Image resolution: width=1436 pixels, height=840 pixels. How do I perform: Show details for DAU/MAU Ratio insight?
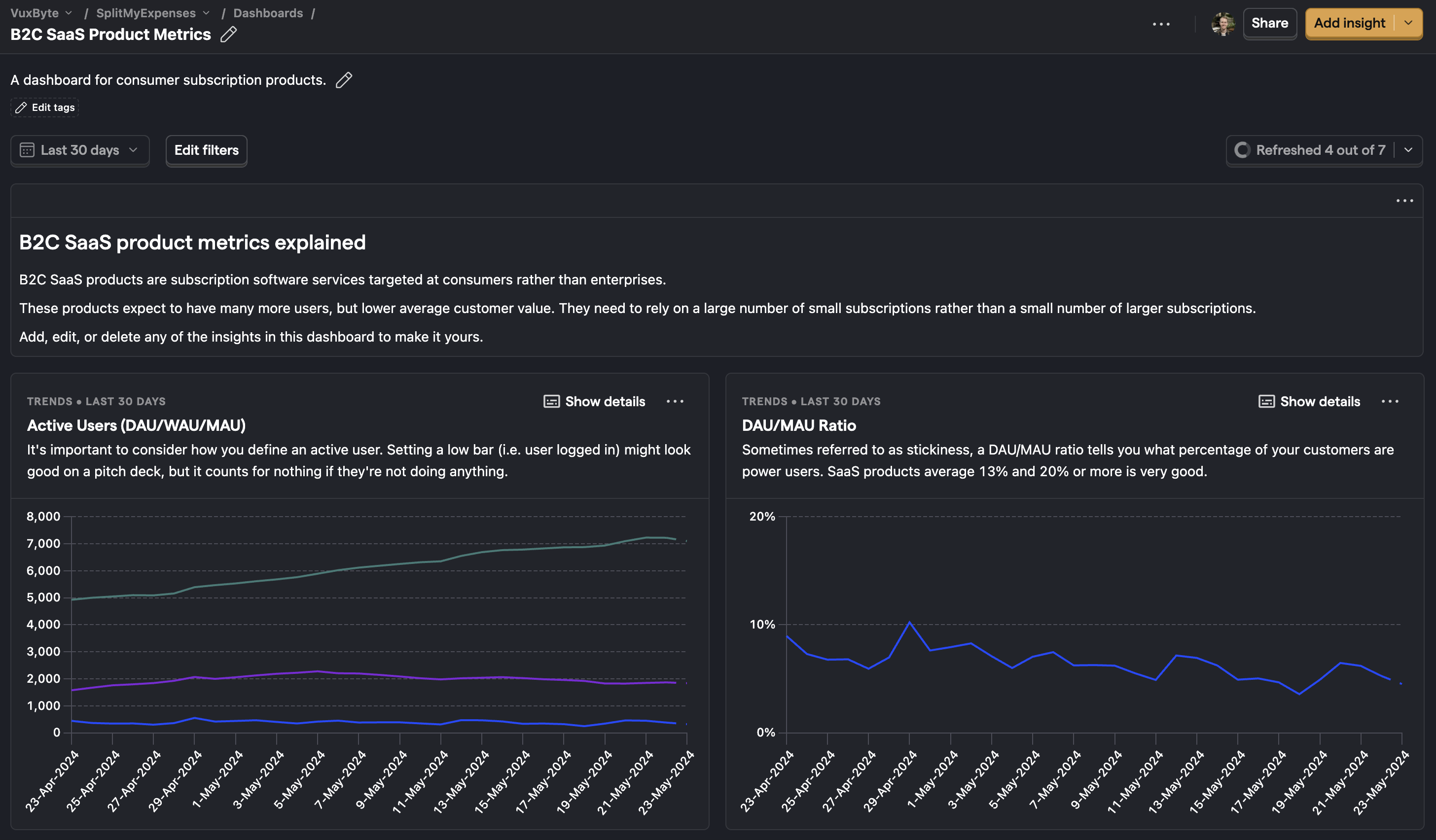pos(1309,401)
